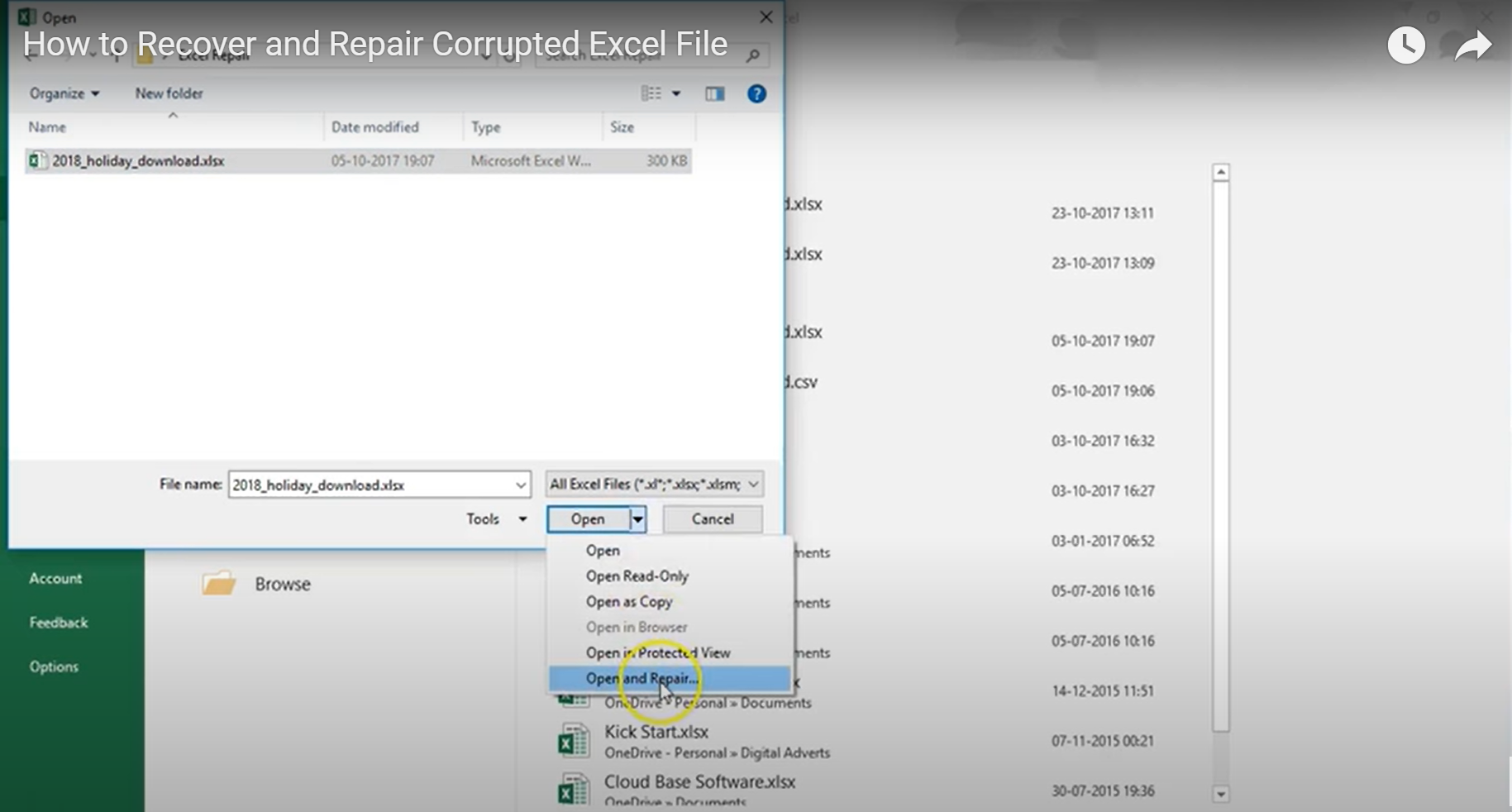
Task: Click the Cloud Base Software.xlsx file icon
Action: [574, 790]
